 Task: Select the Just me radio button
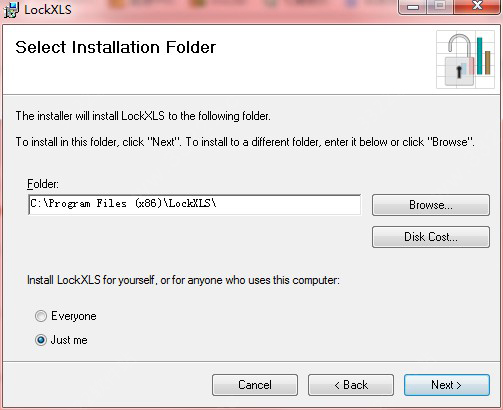pos(41,340)
